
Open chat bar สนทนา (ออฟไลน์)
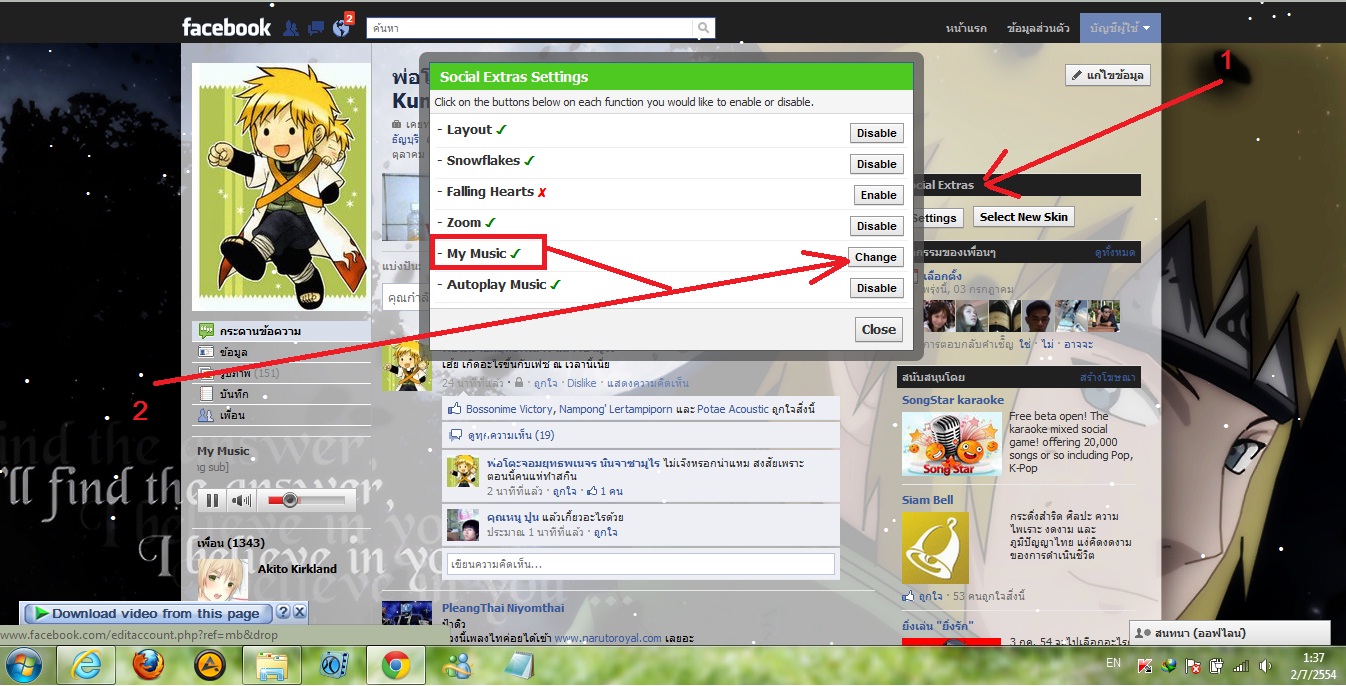[1230, 633]
